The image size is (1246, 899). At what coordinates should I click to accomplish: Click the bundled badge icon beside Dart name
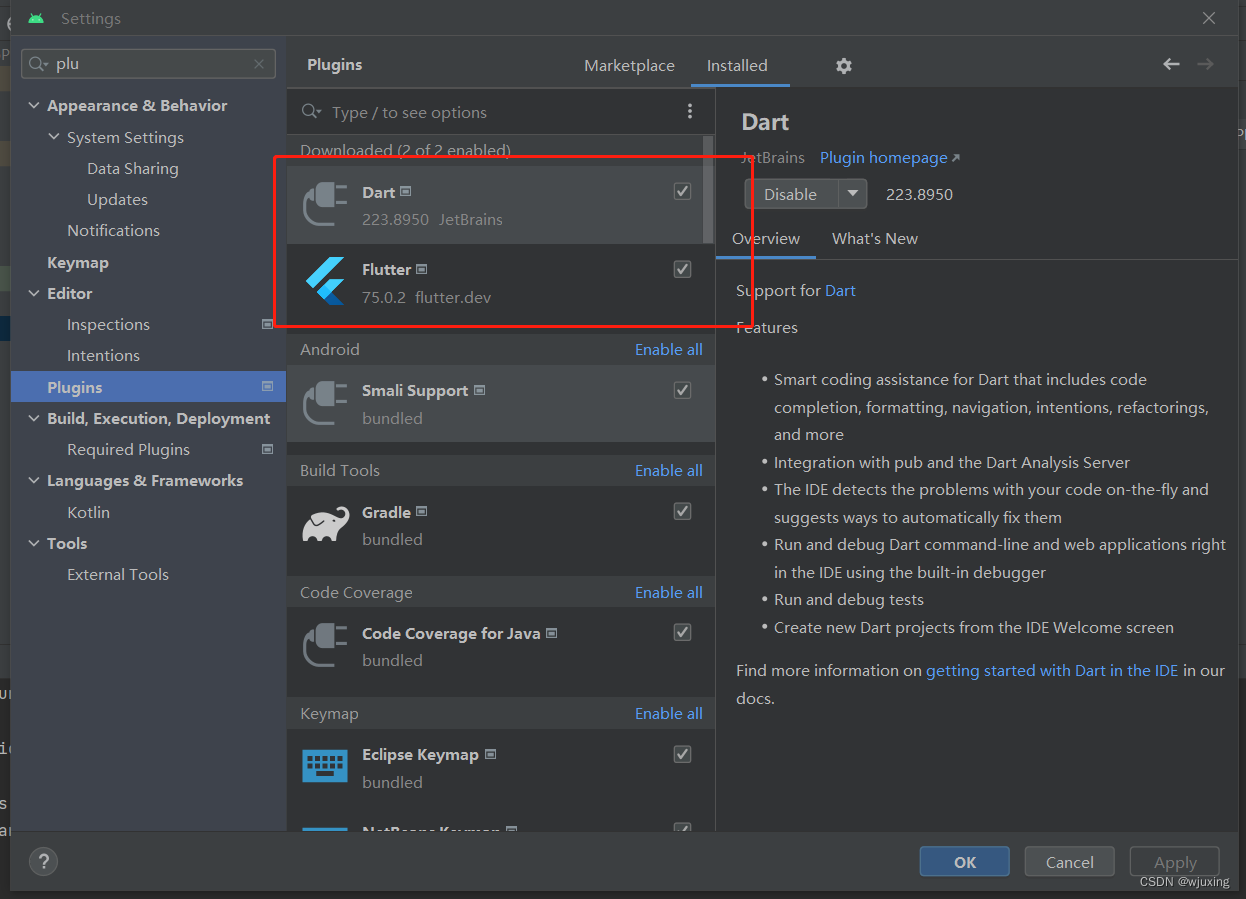pyautogui.click(x=405, y=191)
